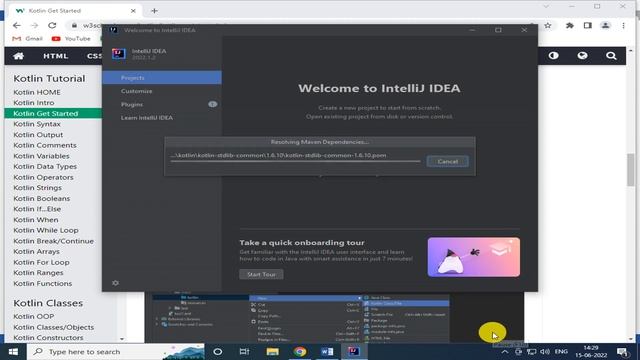Open the Chrome profile avatar

pos(606,25)
